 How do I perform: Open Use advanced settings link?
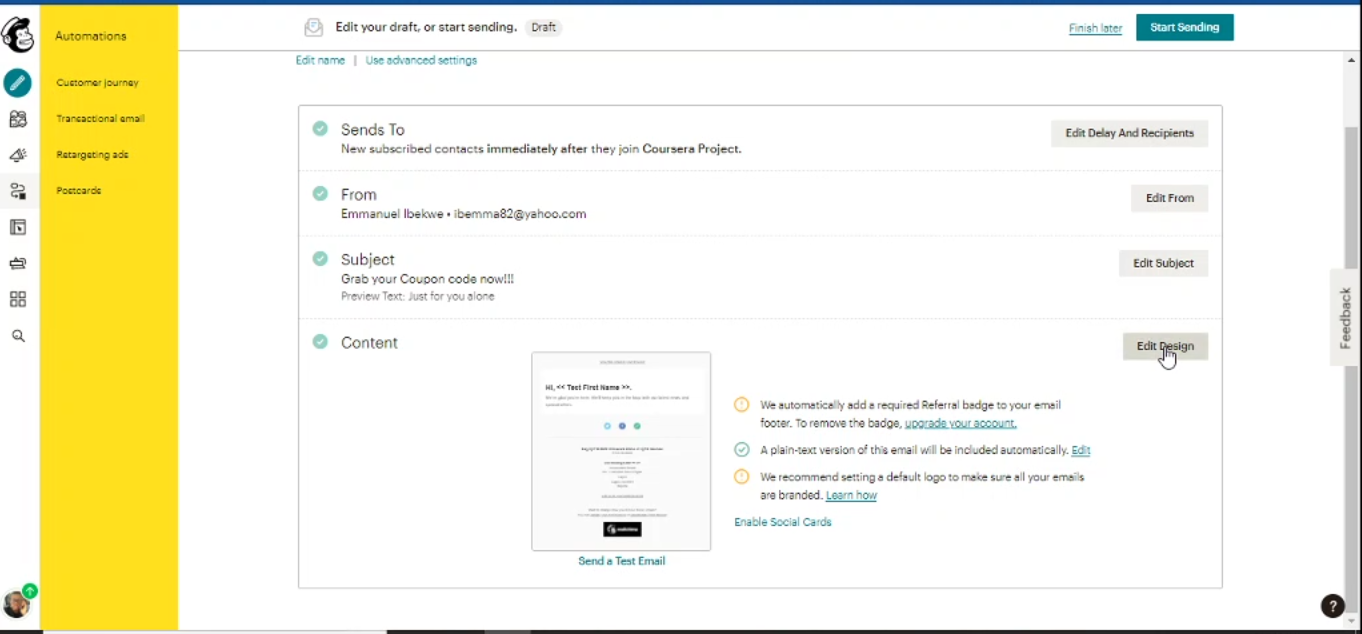click(x=421, y=60)
